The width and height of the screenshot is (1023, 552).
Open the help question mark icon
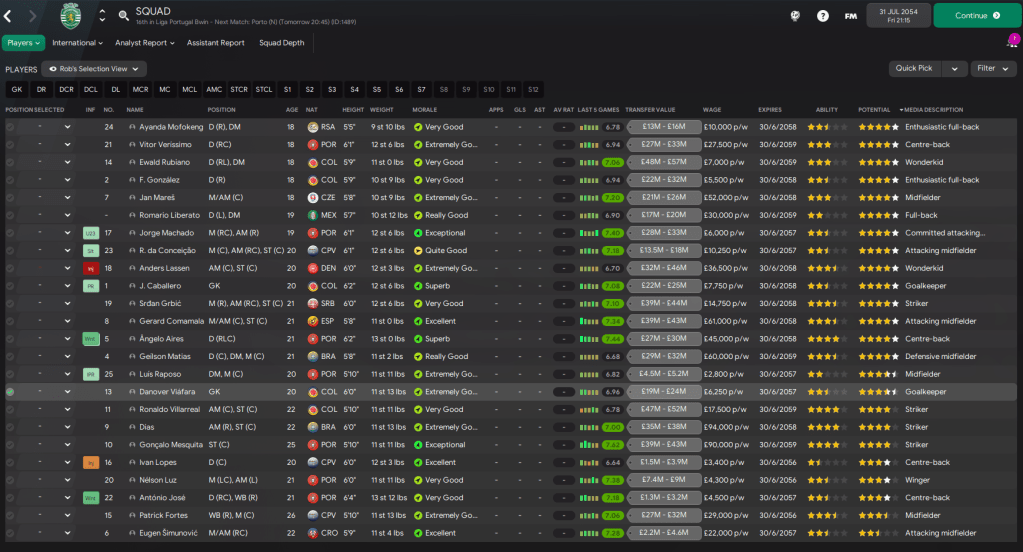click(822, 16)
